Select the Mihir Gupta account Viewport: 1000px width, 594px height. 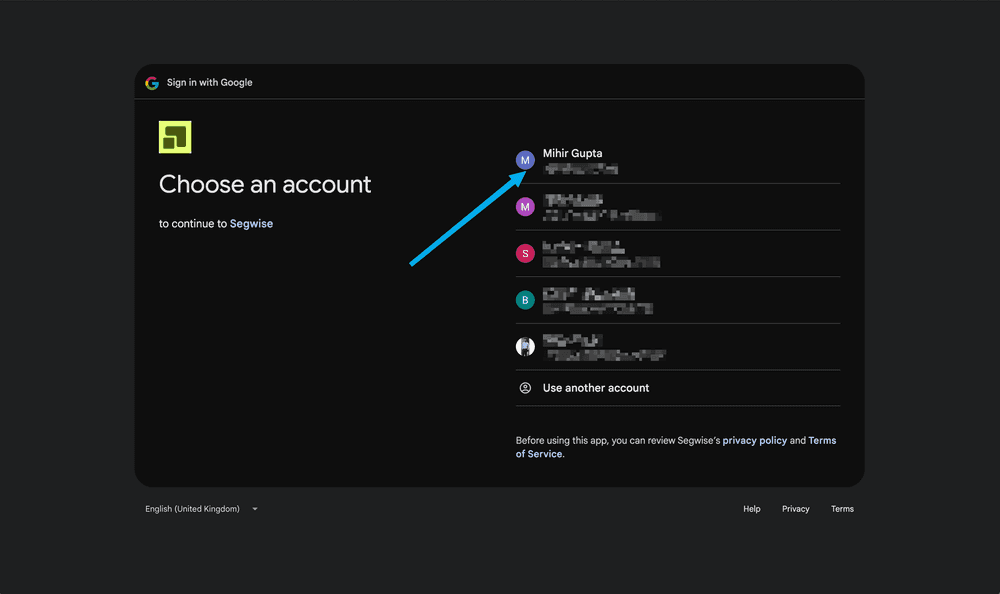pos(677,160)
